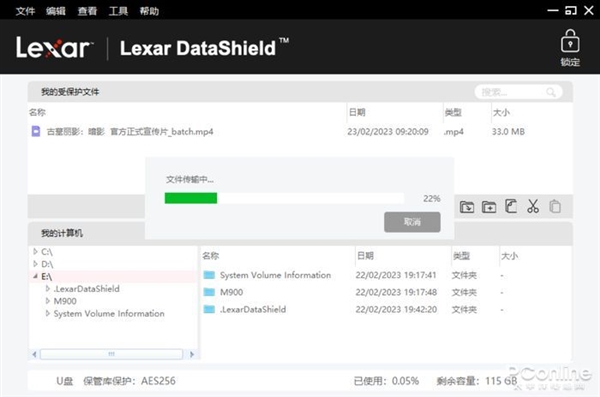The height and width of the screenshot is (397, 600).
Task: Click the paste clipboard icon
Action: pos(555,206)
